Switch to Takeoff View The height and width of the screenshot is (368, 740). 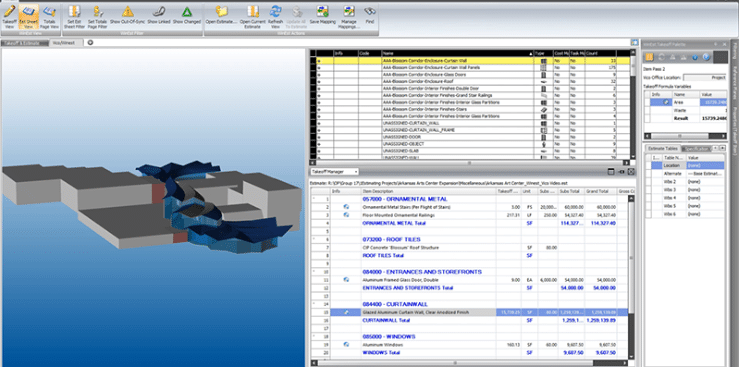(x=9, y=17)
